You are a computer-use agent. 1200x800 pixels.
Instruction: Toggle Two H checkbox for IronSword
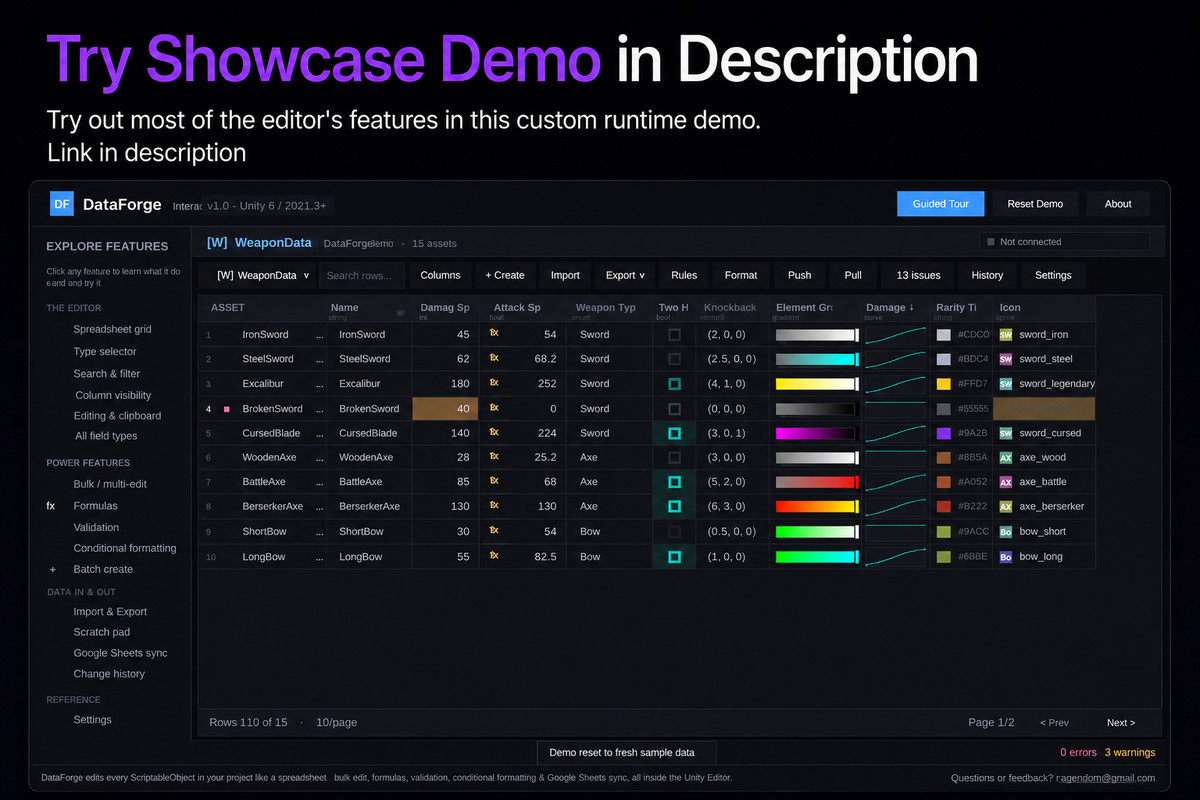(674, 335)
